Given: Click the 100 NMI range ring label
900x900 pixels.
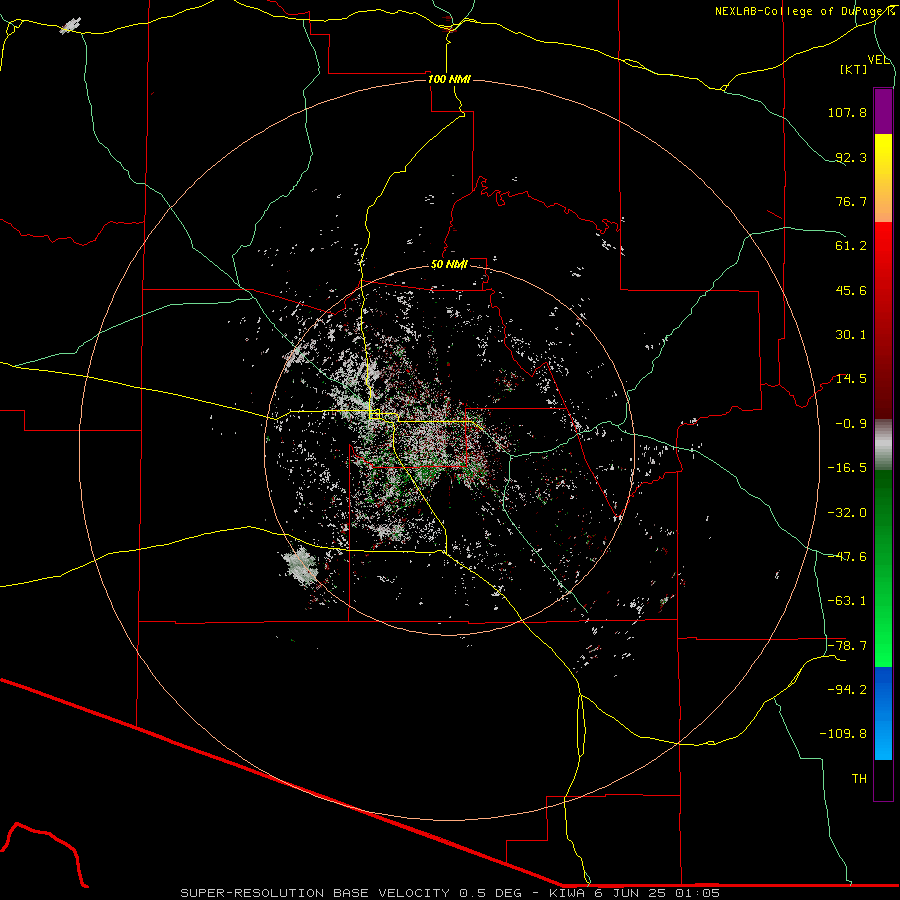Looking at the screenshot, I should pyautogui.click(x=449, y=79).
